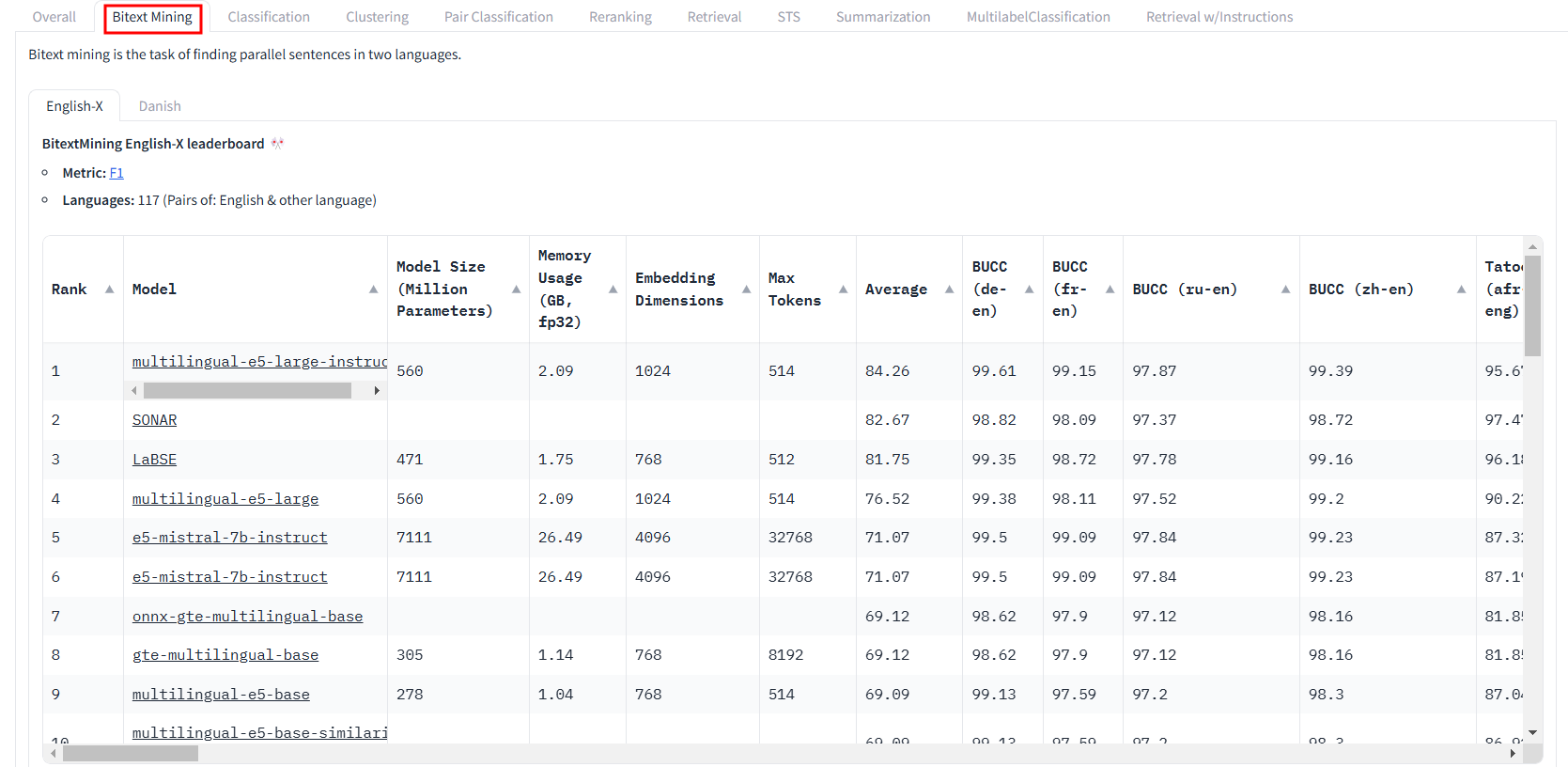
Task: Open the STS tab
Action: pos(789,17)
